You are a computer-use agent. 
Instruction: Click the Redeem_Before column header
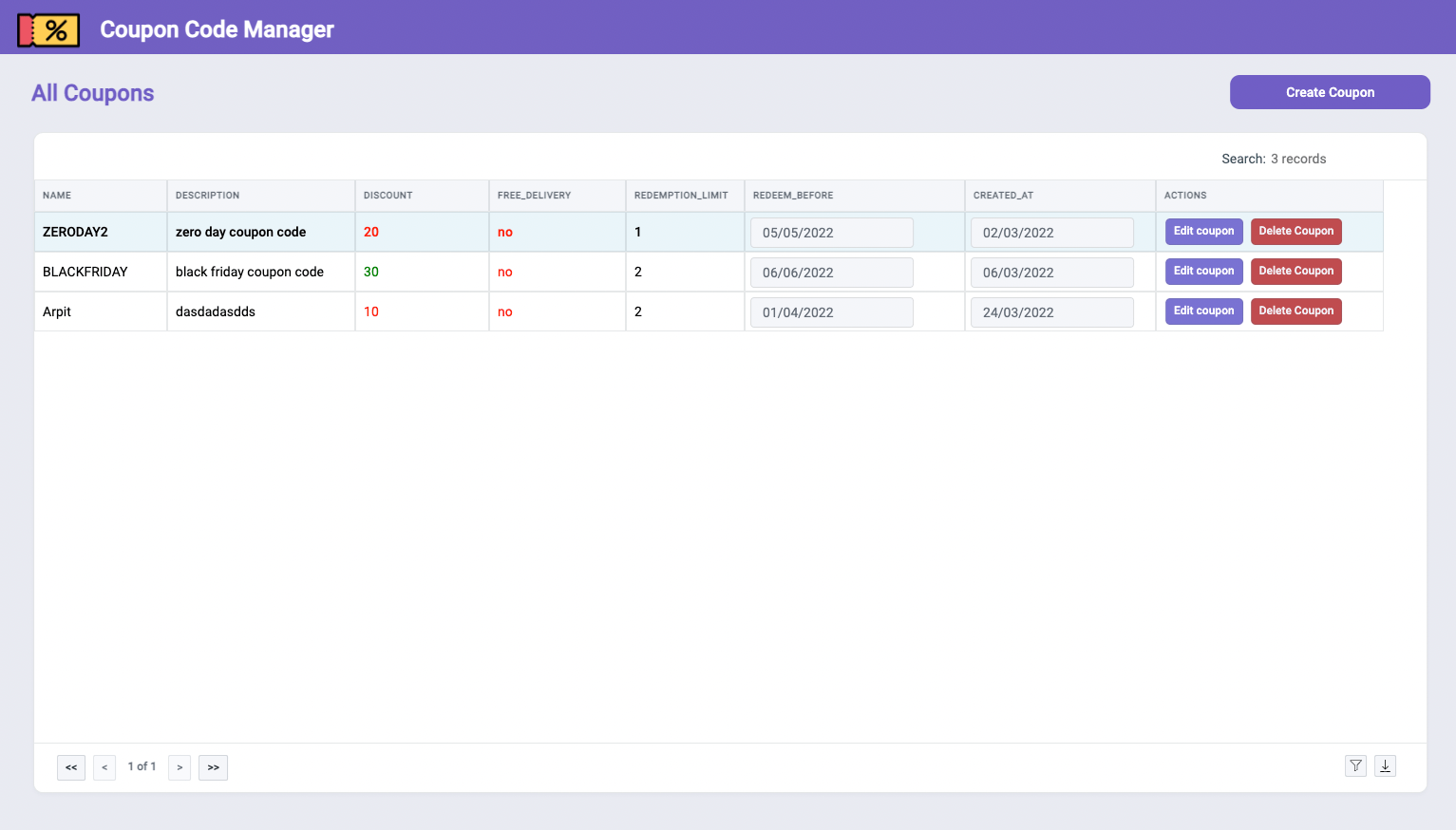click(x=793, y=196)
